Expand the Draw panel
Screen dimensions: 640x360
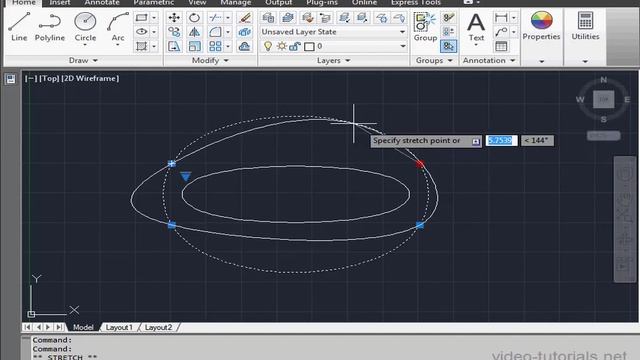point(83,60)
